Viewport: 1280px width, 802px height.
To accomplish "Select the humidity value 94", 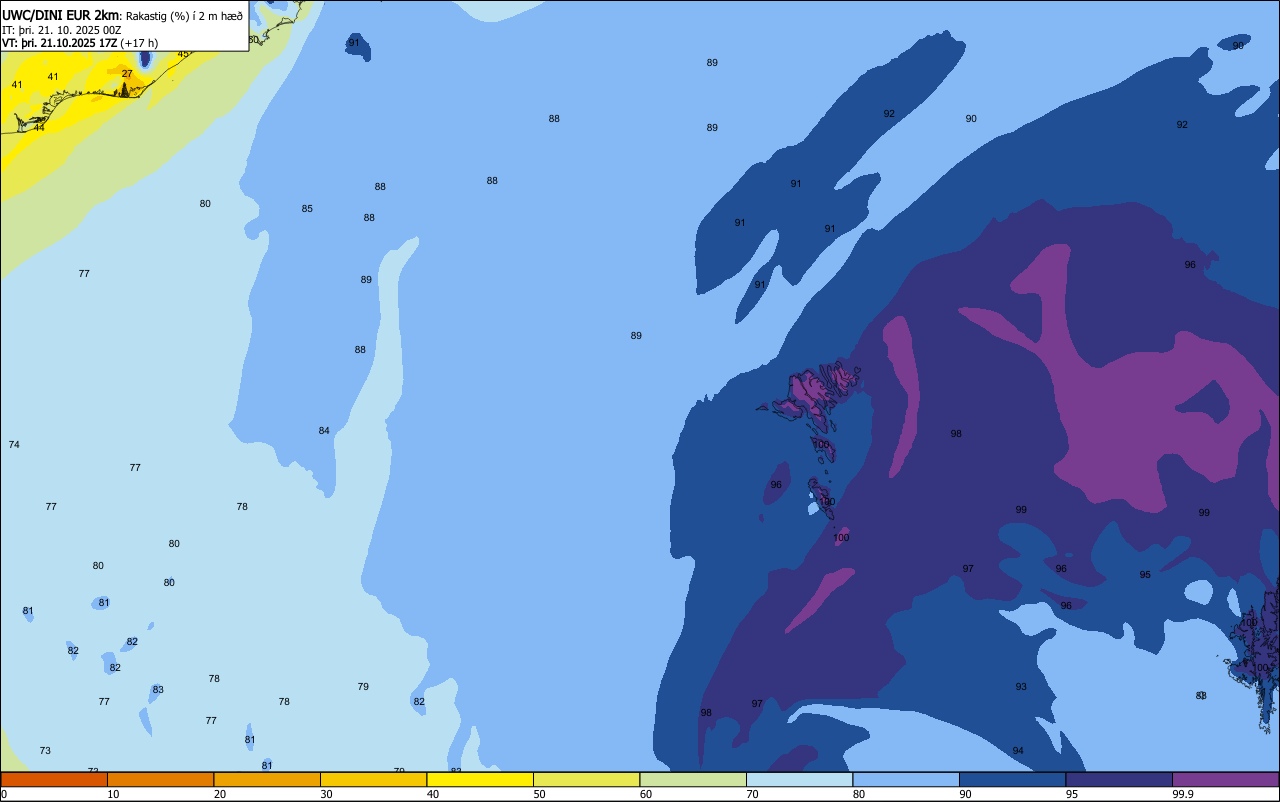I will [x=1018, y=751].
